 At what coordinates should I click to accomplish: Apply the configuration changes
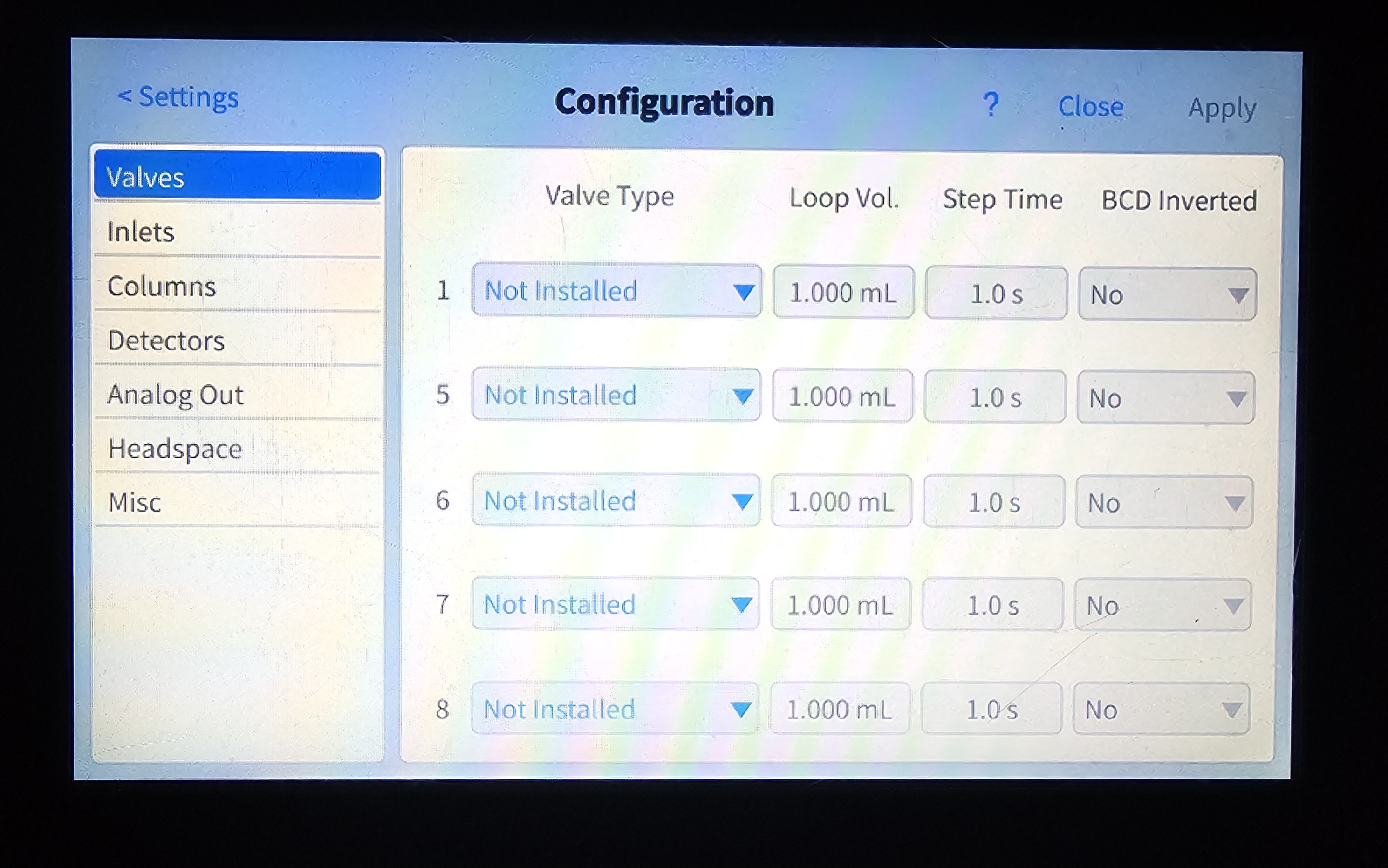coord(1222,109)
